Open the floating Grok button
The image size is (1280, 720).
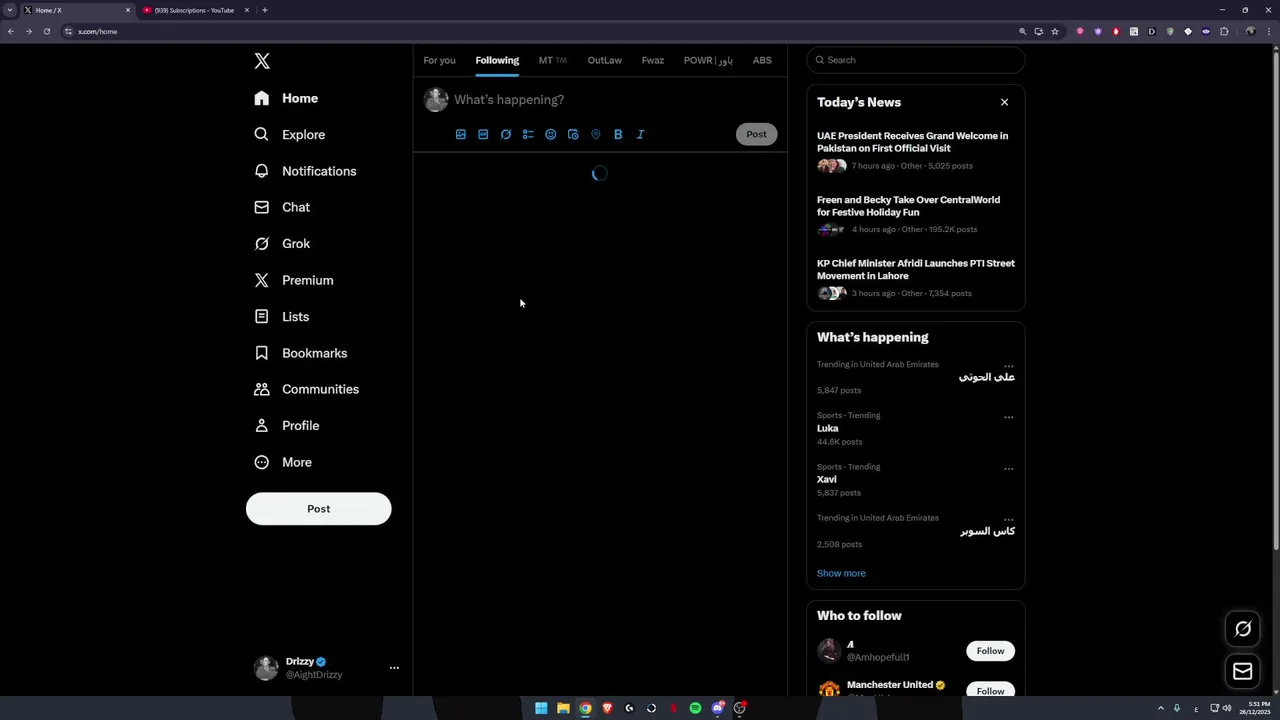tap(1243, 629)
